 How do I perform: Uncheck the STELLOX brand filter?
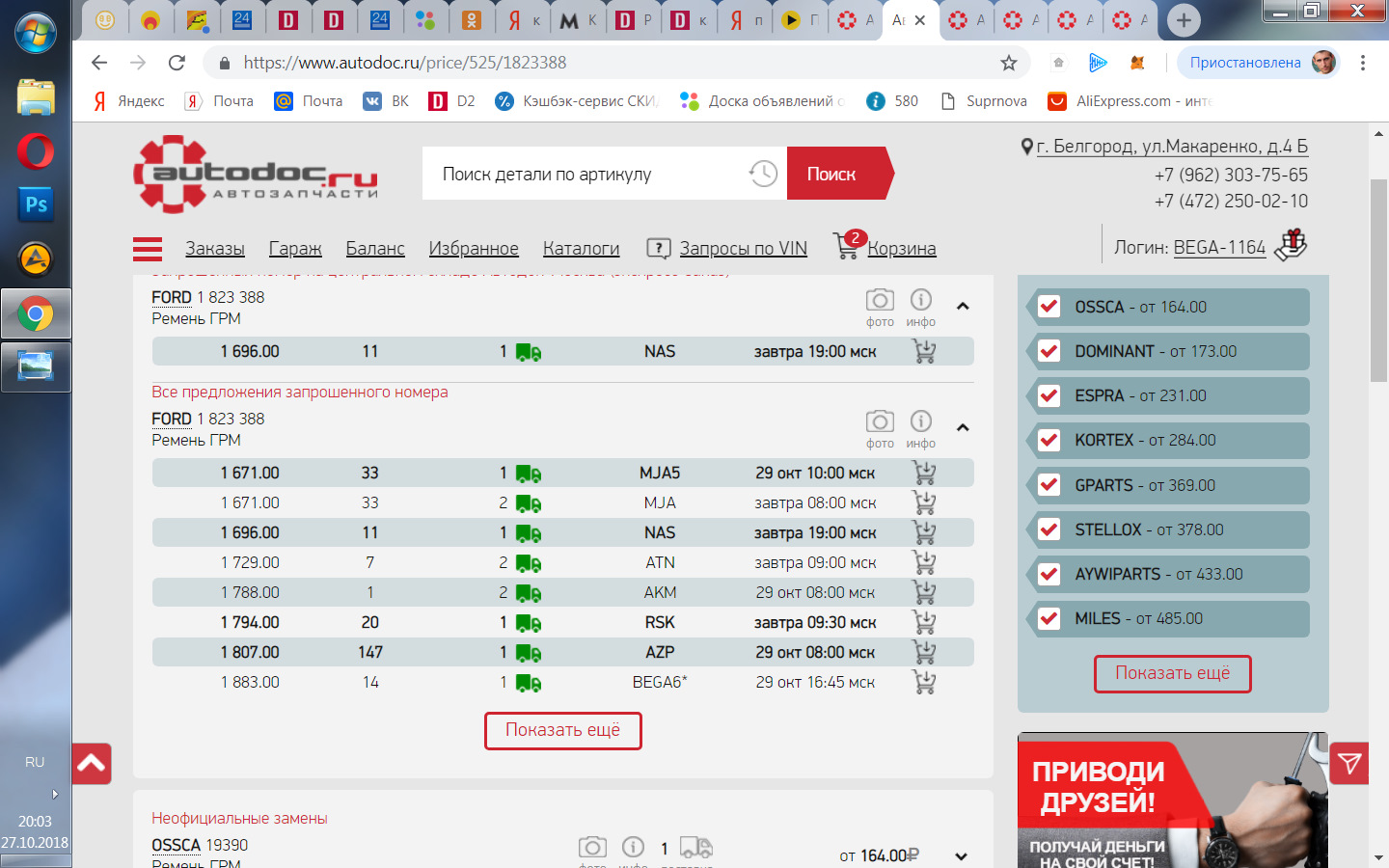[x=1049, y=529]
